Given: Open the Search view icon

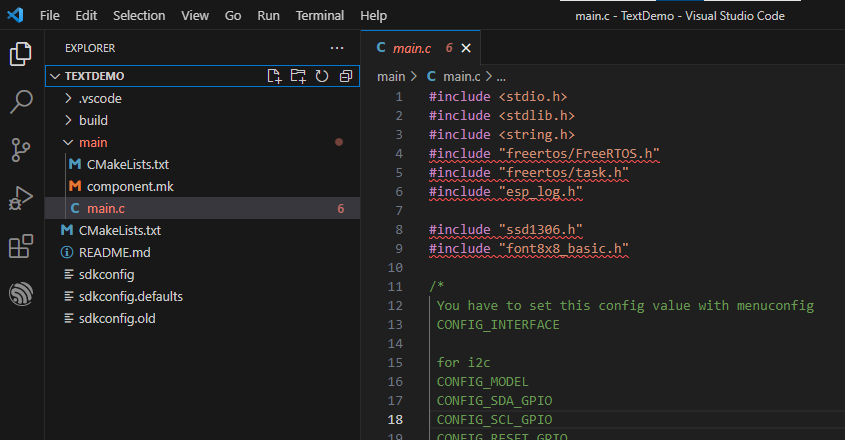Looking at the screenshot, I should tap(21, 101).
